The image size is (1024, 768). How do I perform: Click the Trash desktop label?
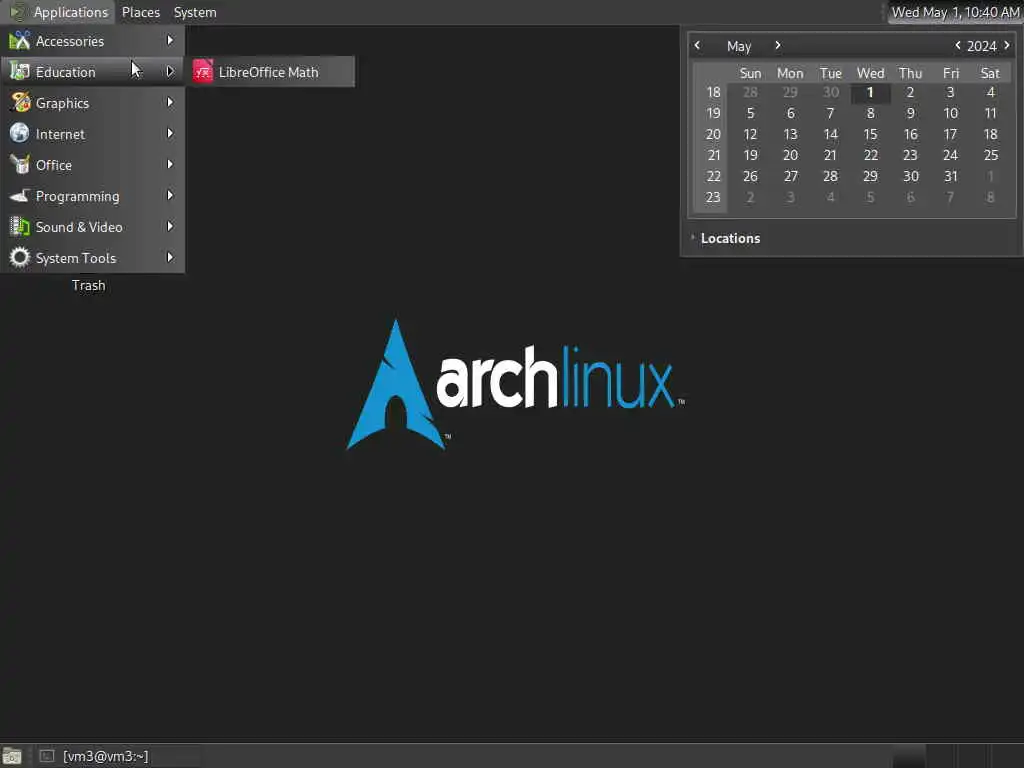(89, 285)
